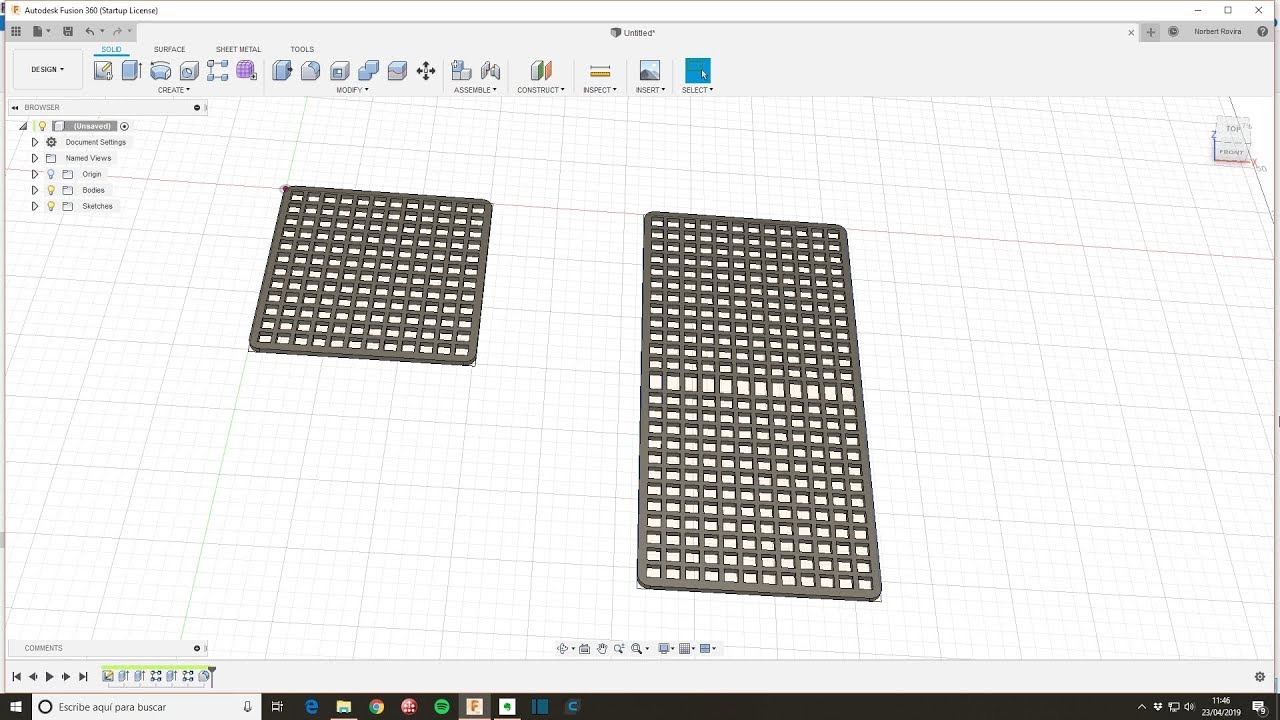Switch to the SURFACE tab
1280x720 pixels.
(x=169, y=49)
